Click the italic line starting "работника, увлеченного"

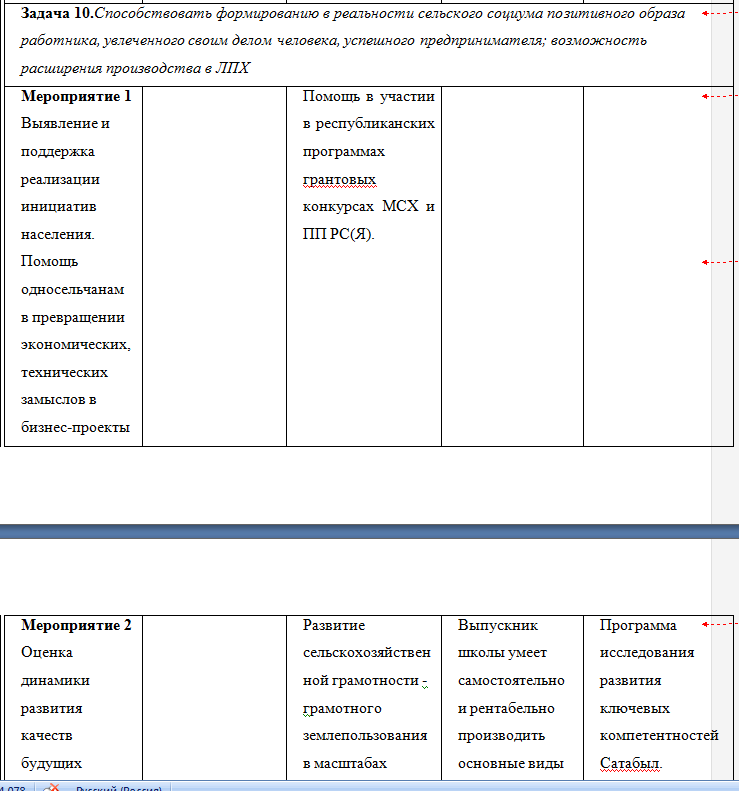(x=333, y=41)
